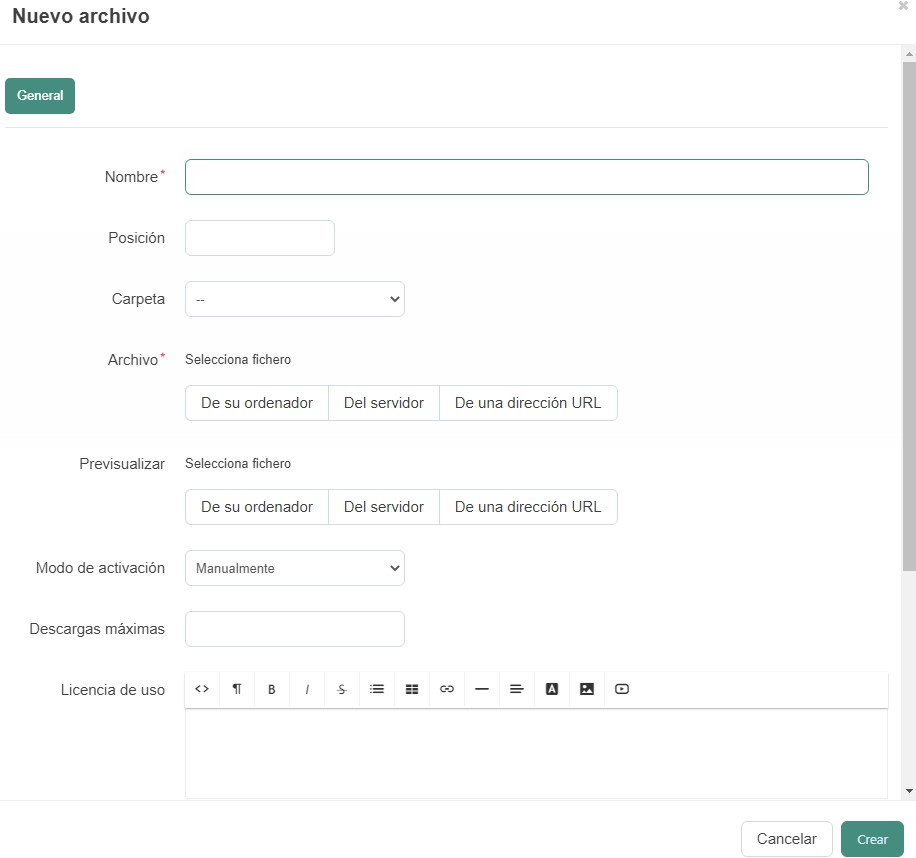Image resolution: width=916 pixels, height=858 pixels.
Task: Open text alignment options in editor
Action: tap(517, 689)
